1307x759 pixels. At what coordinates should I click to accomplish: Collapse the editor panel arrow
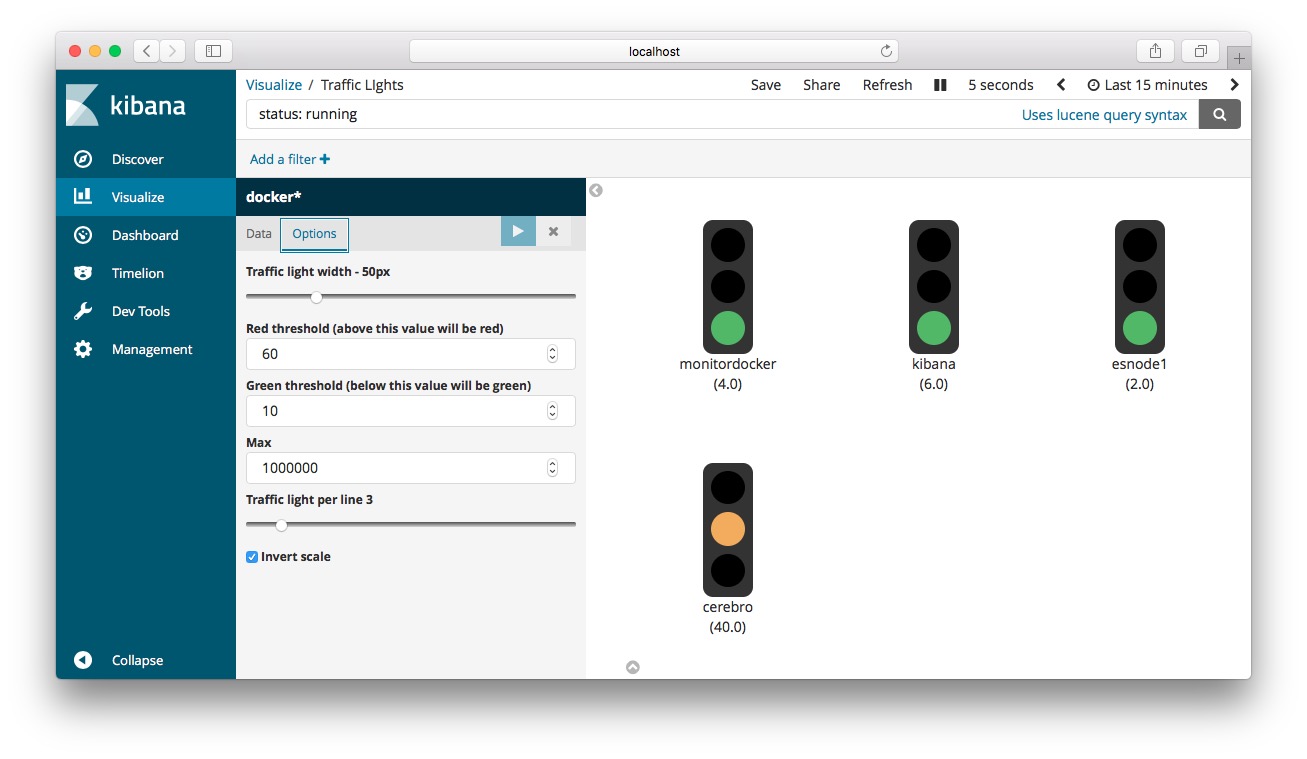[x=596, y=190]
